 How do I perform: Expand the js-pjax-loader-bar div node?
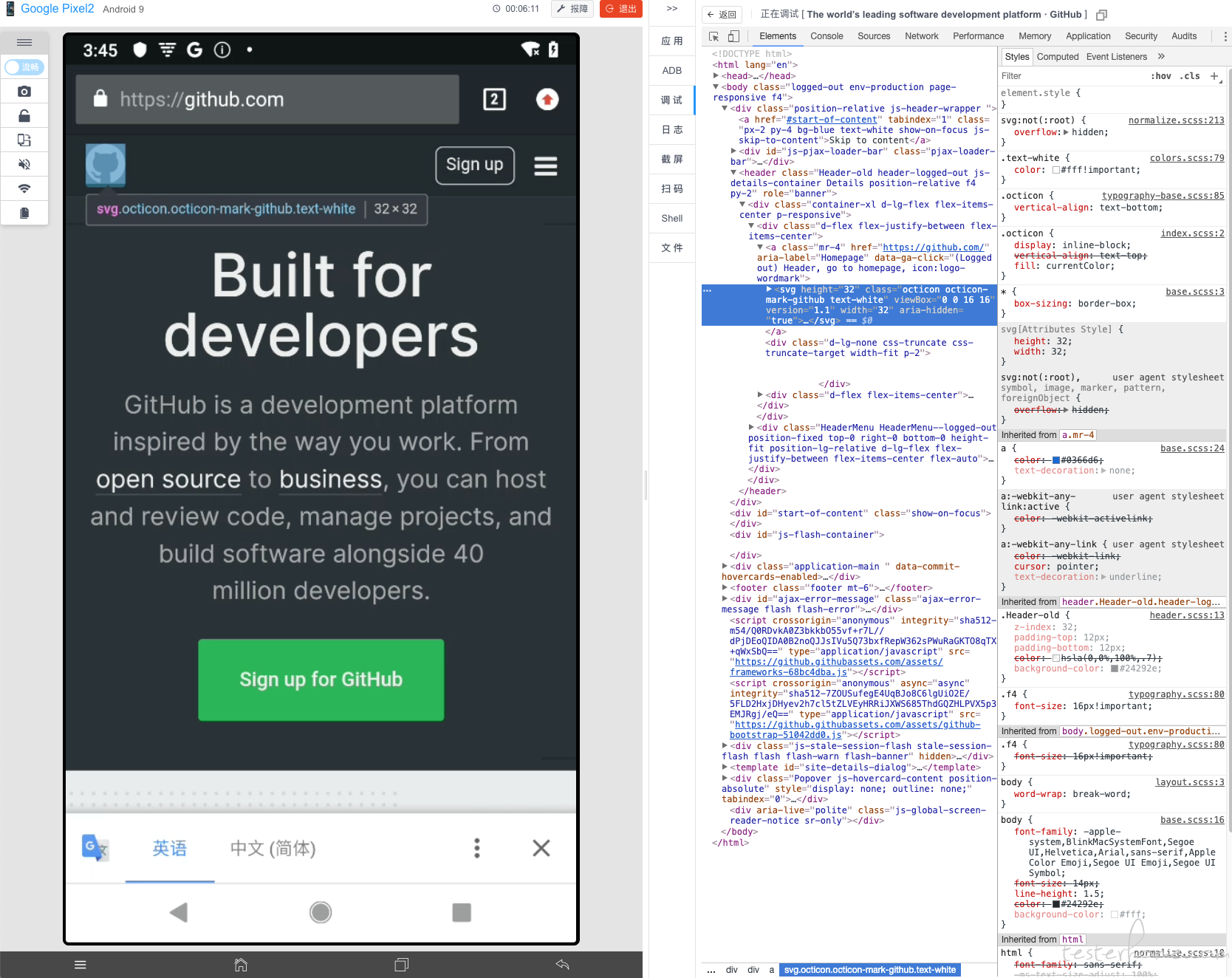tap(733, 151)
